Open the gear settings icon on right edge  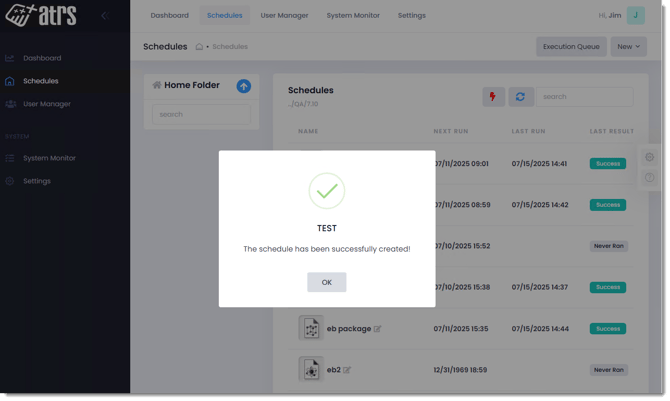(x=649, y=157)
